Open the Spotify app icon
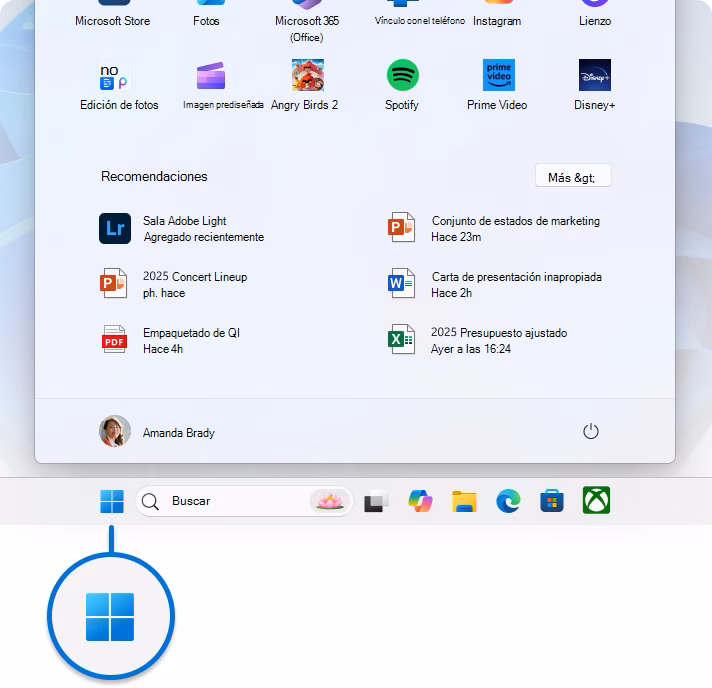This screenshot has height=688, width=712. click(x=402, y=75)
